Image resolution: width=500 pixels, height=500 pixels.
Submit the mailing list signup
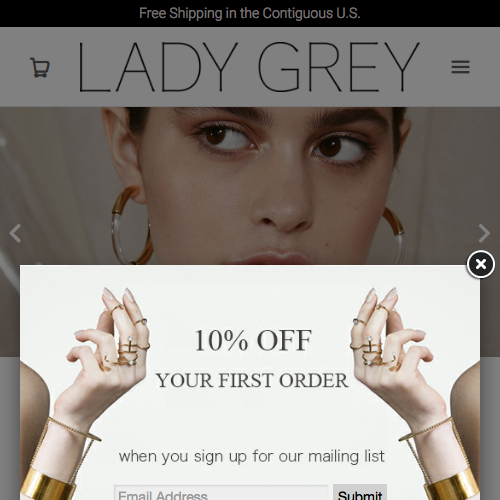(x=360, y=493)
